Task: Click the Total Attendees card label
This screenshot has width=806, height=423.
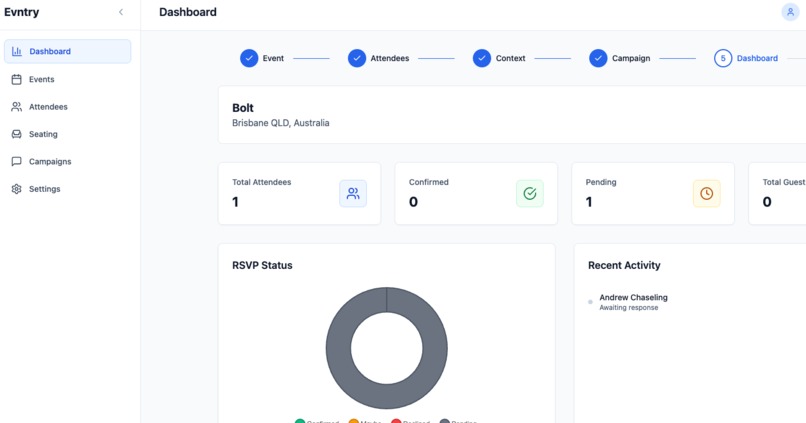Action: (262, 182)
